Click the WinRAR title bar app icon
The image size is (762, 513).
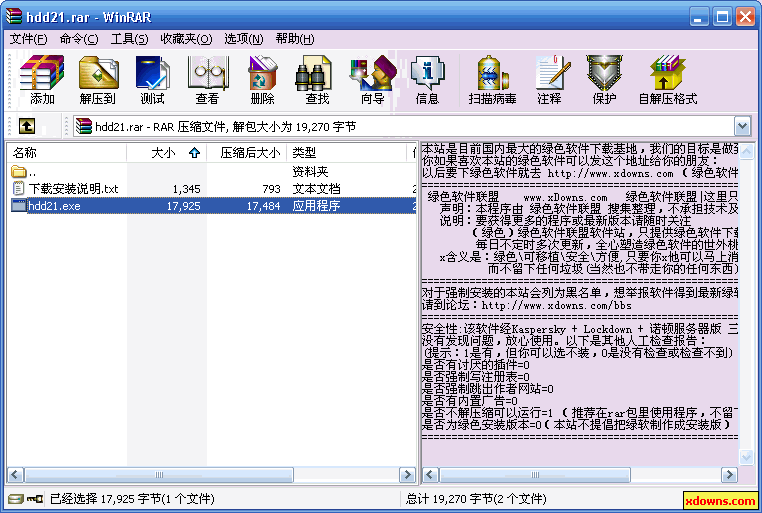pyautogui.click(x=14, y=17)
